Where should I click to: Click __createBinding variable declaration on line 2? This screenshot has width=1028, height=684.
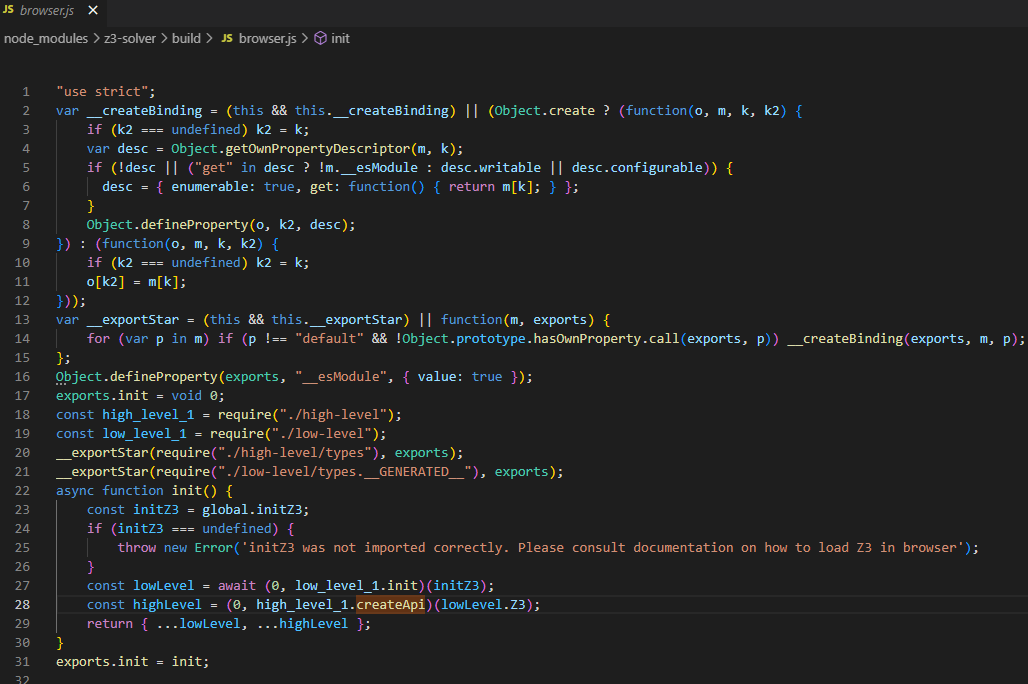tap(144, 111)
